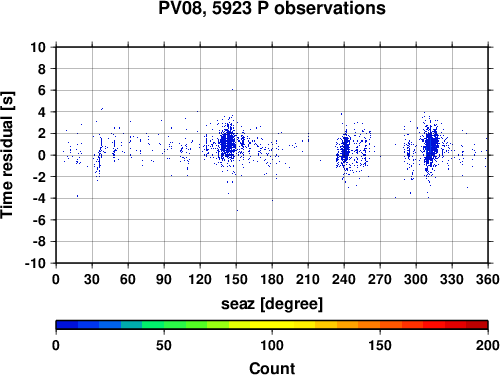Click the yellow segment of the colorbar near 100

pos(272,325)
